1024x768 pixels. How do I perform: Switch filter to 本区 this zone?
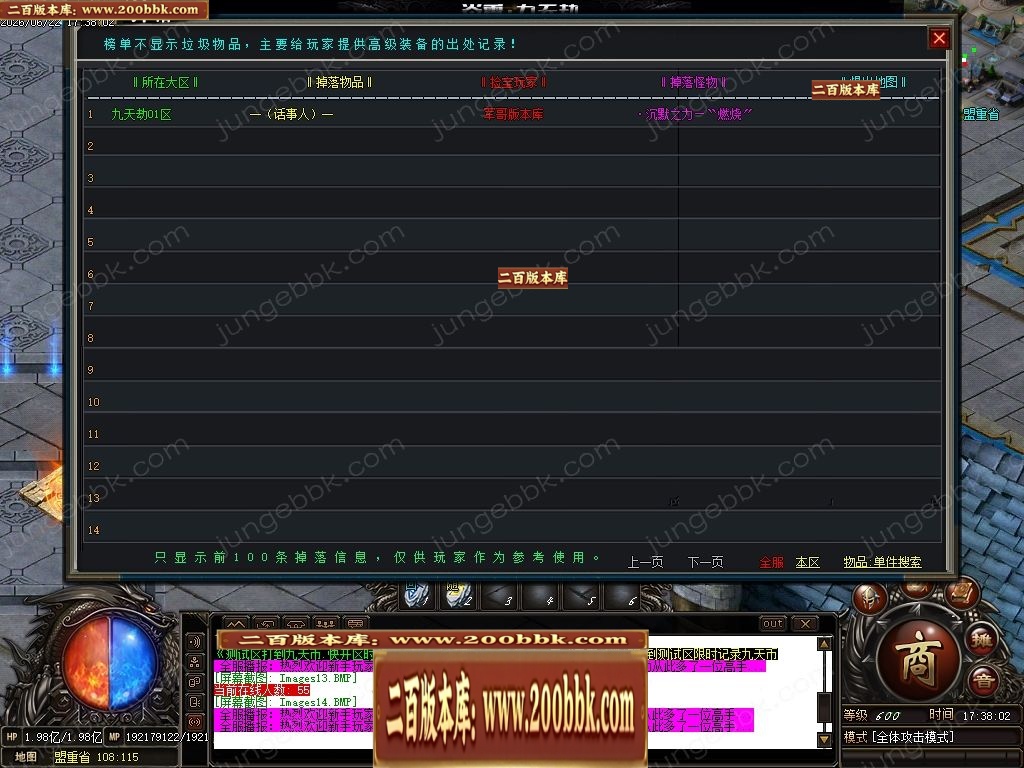(x=807, y=562)
